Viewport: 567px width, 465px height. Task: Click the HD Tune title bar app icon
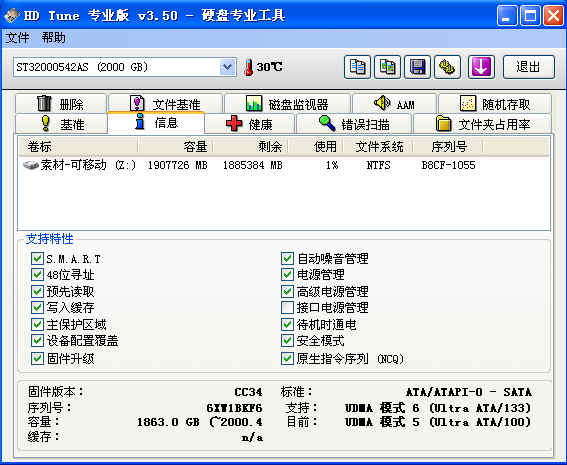[x=11, y=15]
